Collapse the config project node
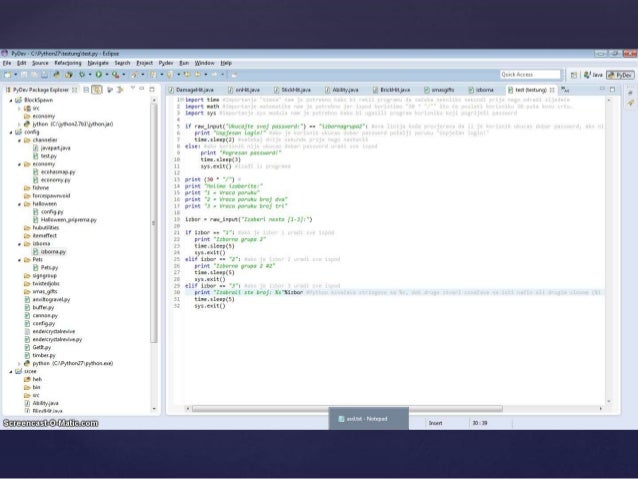The height and width of the screenshot is (479, 638). (11, 132)
